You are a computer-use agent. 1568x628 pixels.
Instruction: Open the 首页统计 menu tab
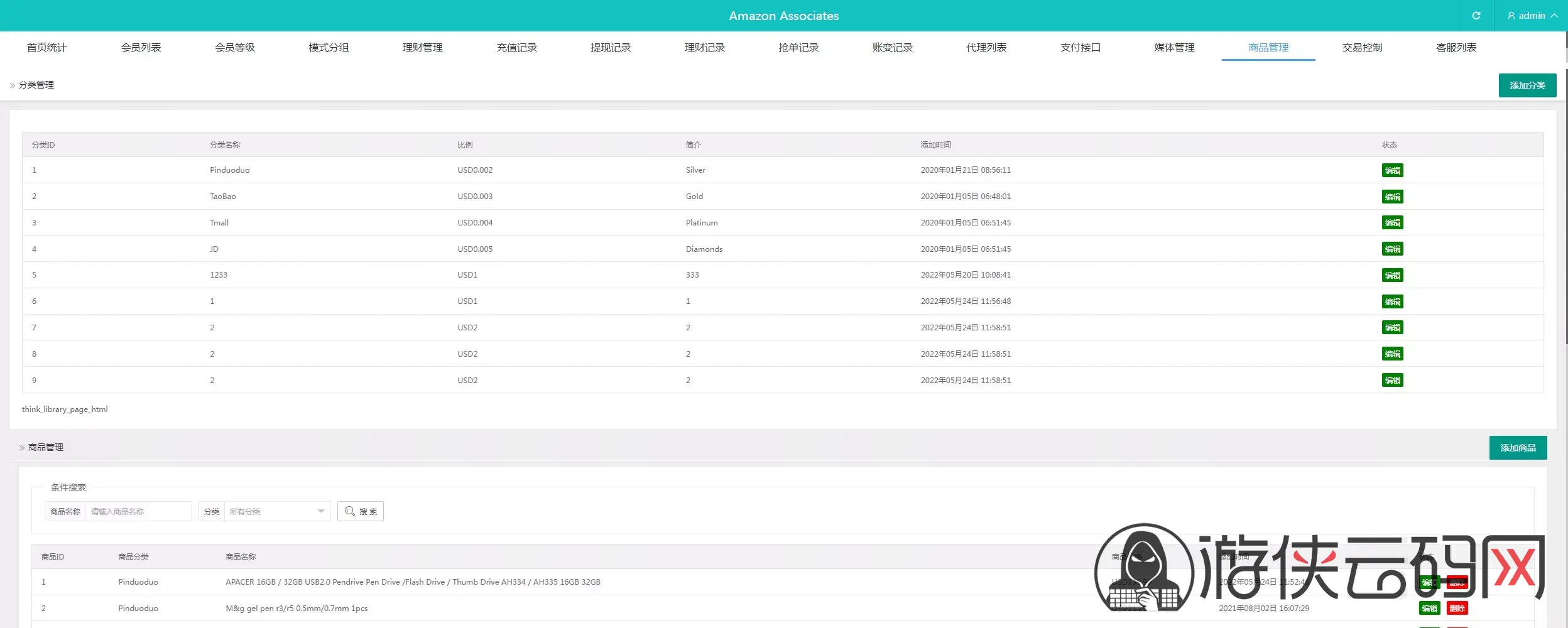pos(46,47)
